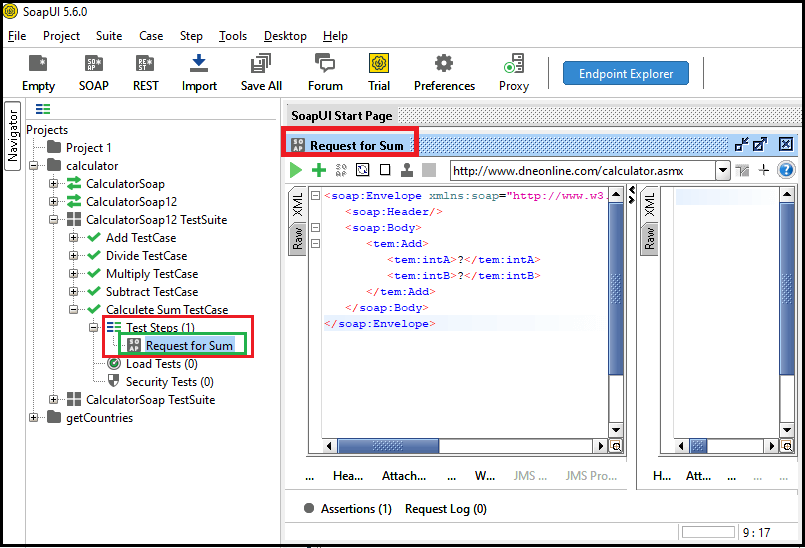
Task: Click the recreate request icon beside green plus
Action: [x=341, y=170]
